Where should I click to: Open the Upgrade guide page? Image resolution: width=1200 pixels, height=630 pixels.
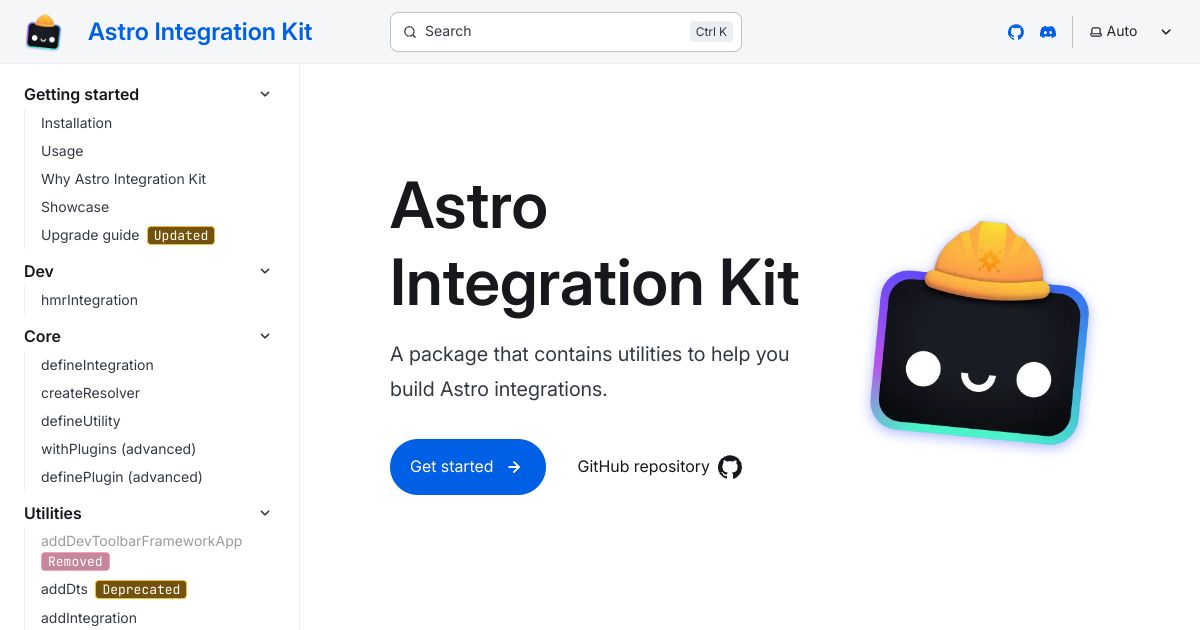[x=90, y=235]
